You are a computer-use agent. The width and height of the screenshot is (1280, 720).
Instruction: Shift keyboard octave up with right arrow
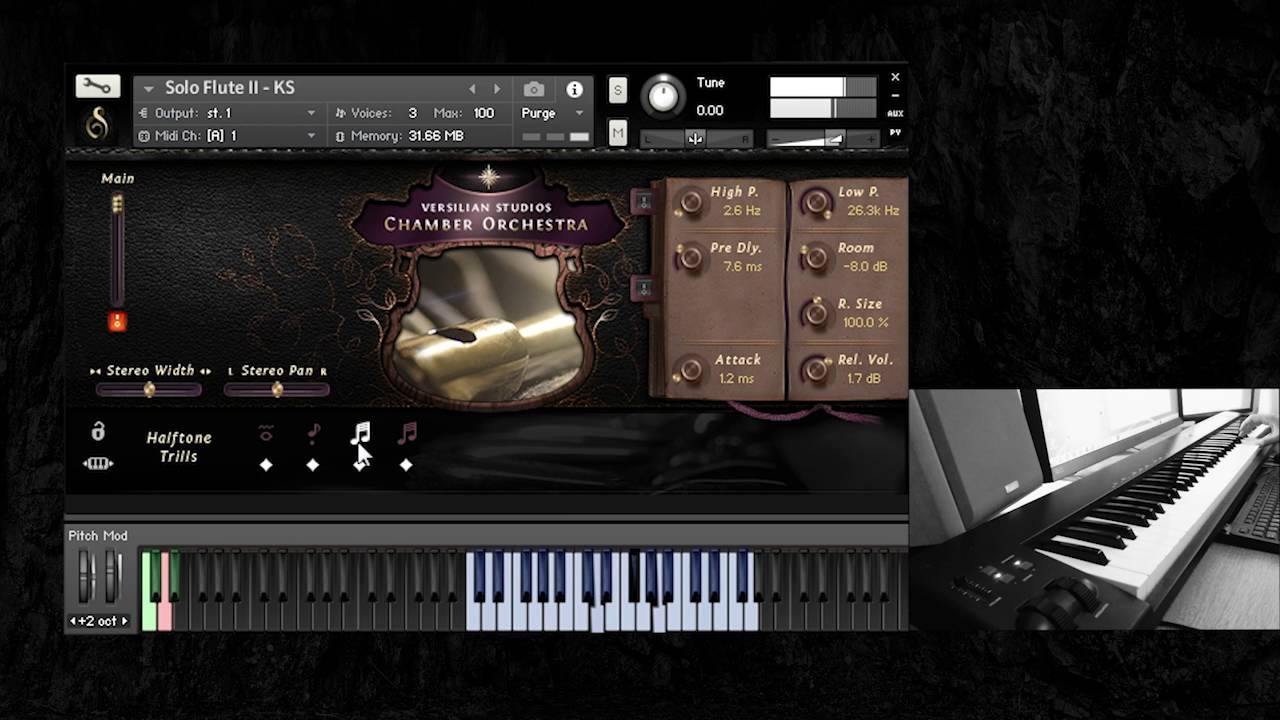tap(124, 621)
